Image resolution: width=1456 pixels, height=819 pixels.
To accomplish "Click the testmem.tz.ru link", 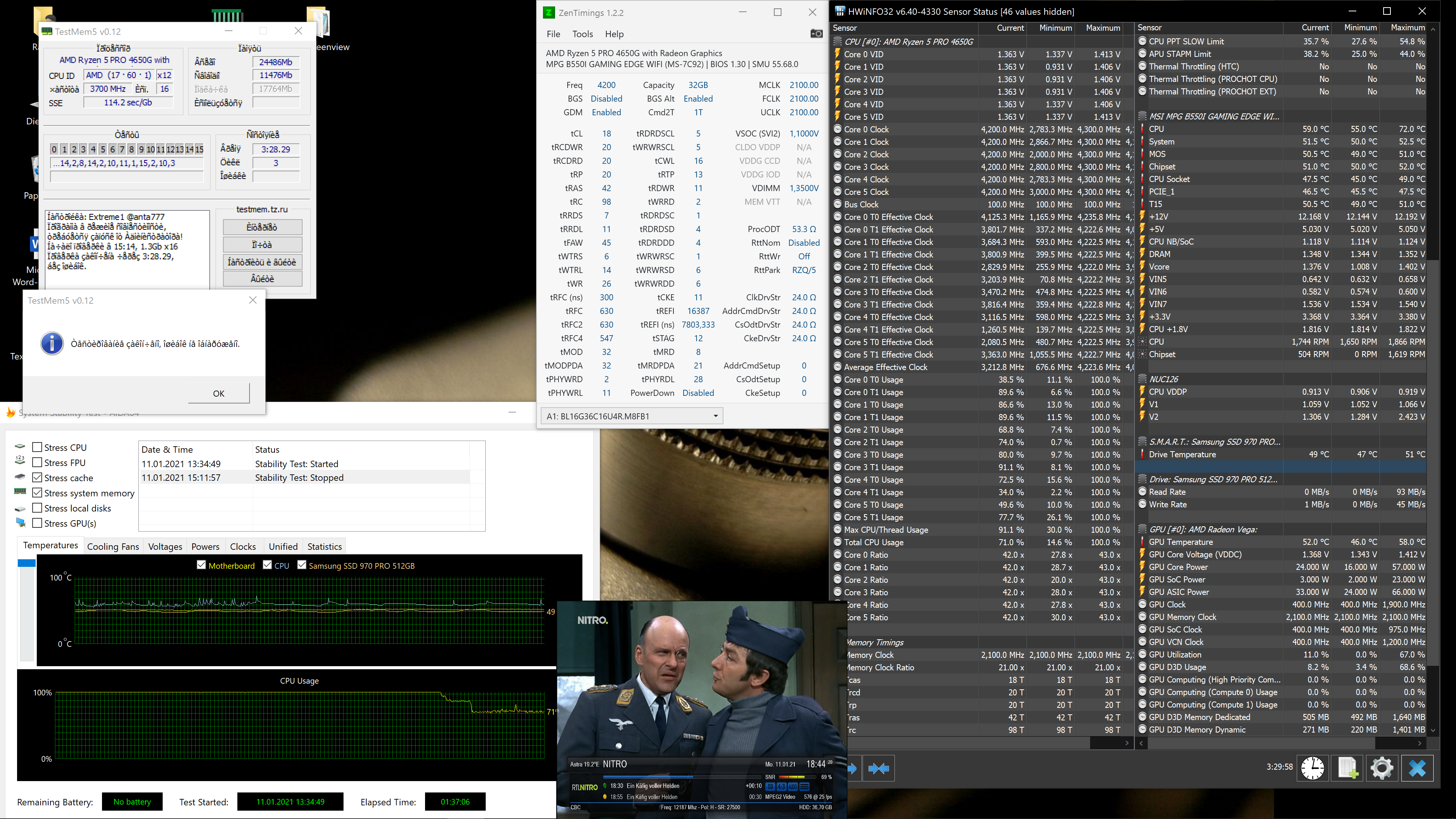I will [262, 209].
